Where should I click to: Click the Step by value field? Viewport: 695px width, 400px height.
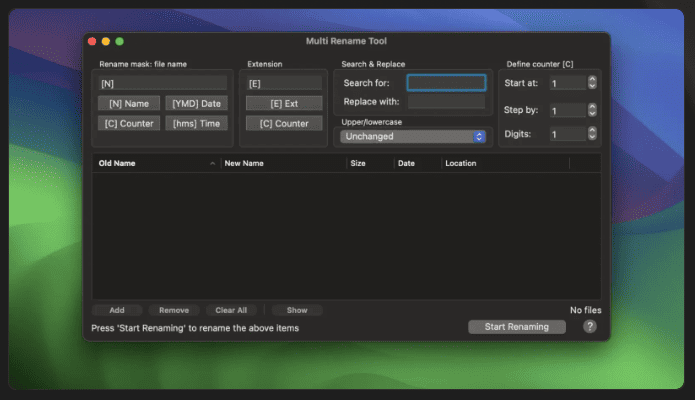568,110
